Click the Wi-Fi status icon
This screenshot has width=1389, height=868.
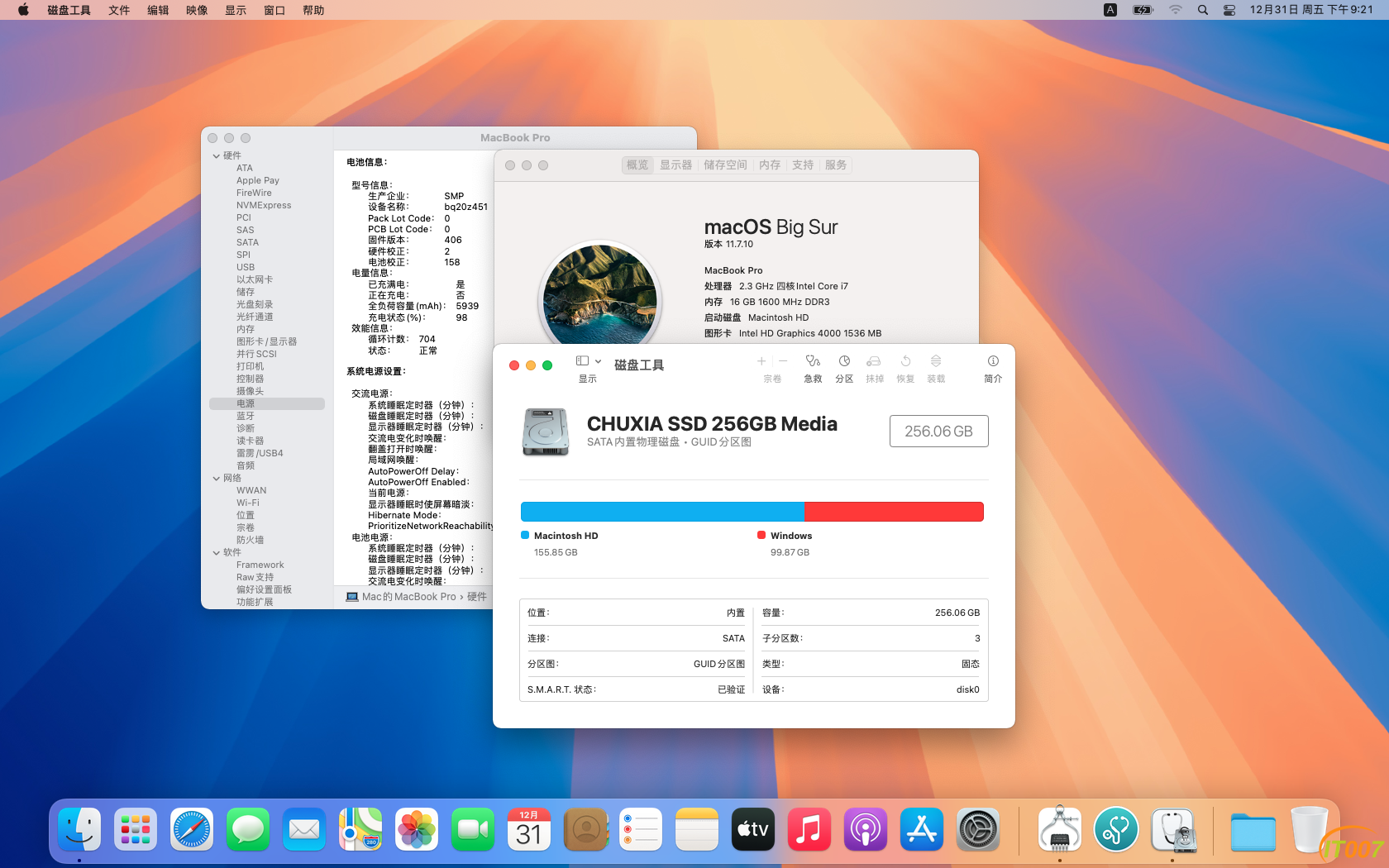pos(1175,10)
